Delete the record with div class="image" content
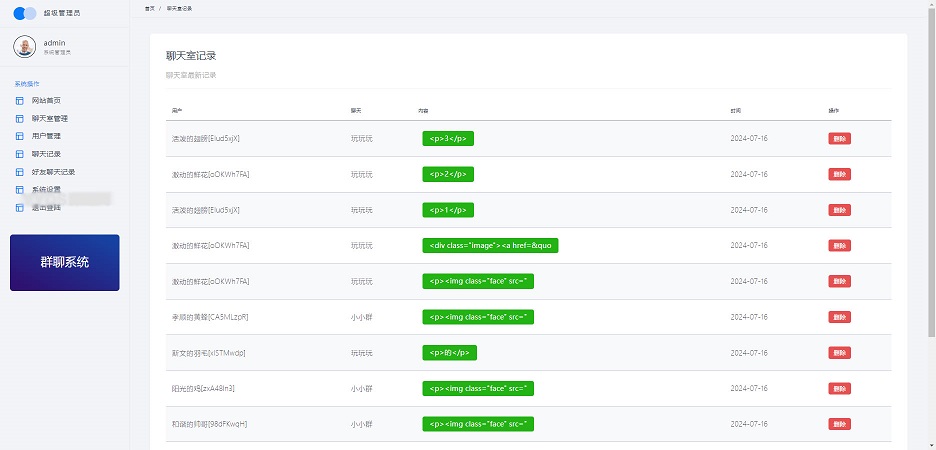 (x=839, y=246)
